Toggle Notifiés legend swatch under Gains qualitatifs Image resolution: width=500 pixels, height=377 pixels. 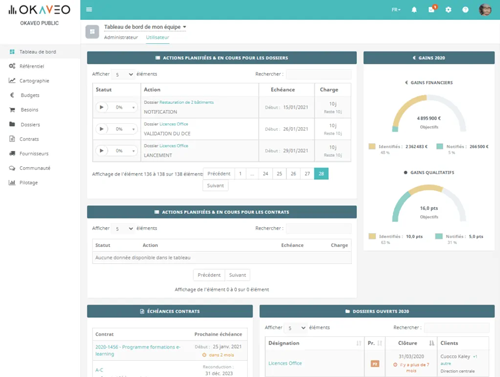[x=439, y=236]
